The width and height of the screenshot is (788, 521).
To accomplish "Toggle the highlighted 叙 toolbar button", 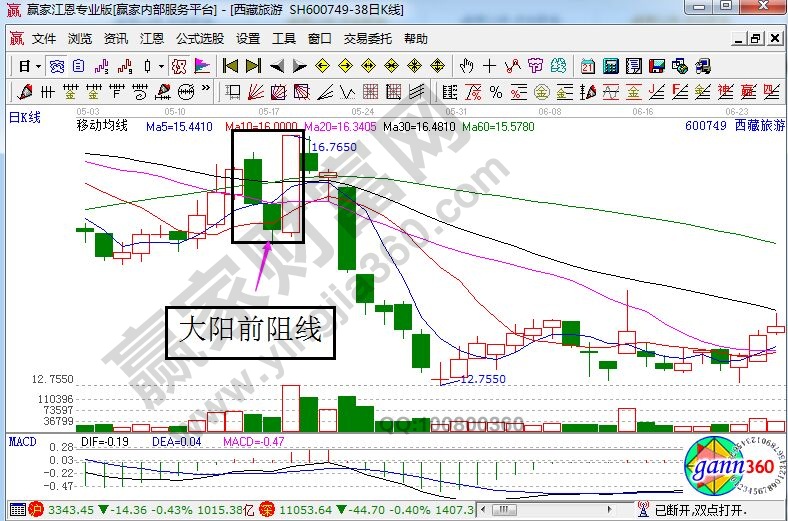I will tap(178, 67).
